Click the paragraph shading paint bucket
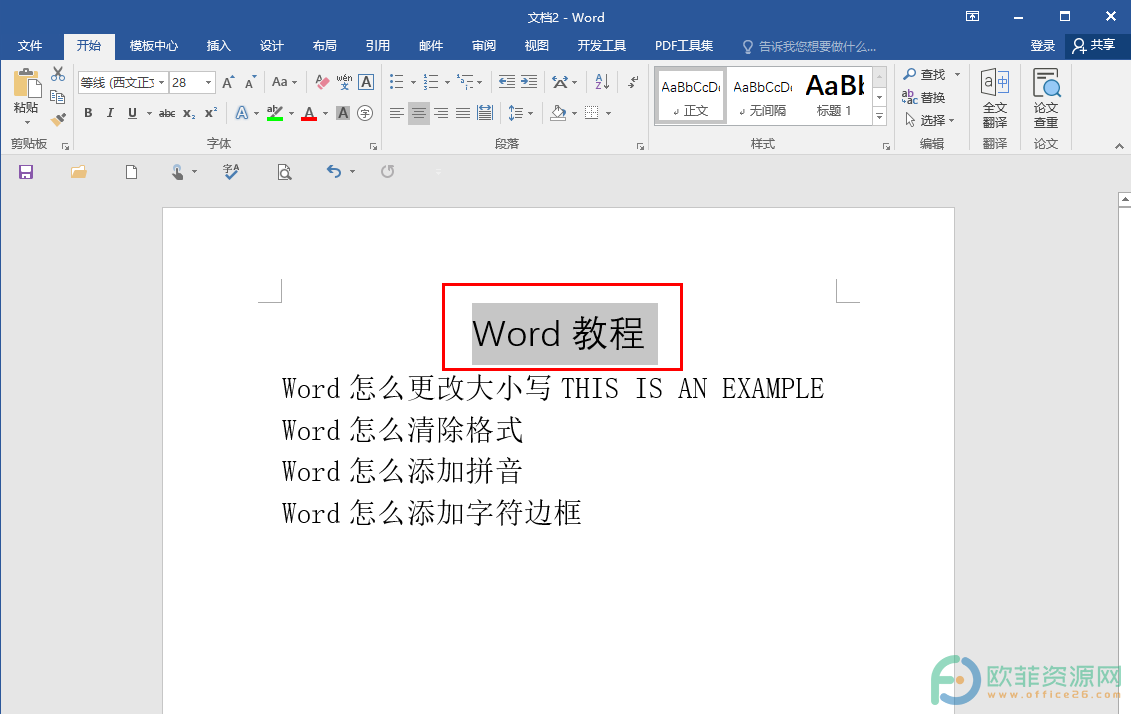The height and width of the screenshot is (714, 1131). [558, 113]
